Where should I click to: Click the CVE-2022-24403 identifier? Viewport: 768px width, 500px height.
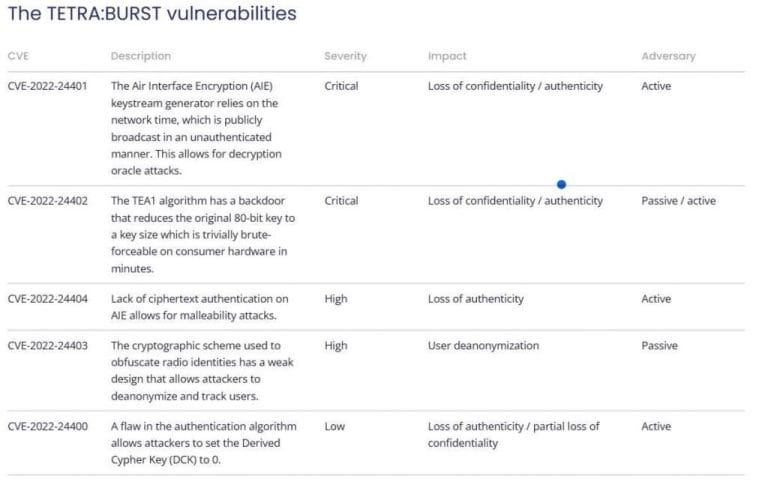point(47,346)
